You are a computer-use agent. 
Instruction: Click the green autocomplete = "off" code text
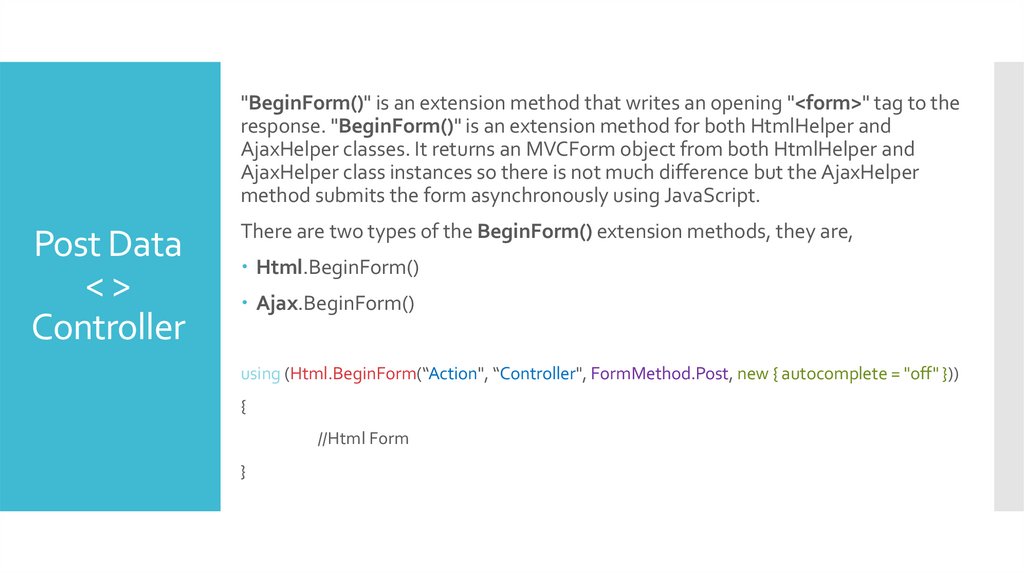click(x=858, y=374)
